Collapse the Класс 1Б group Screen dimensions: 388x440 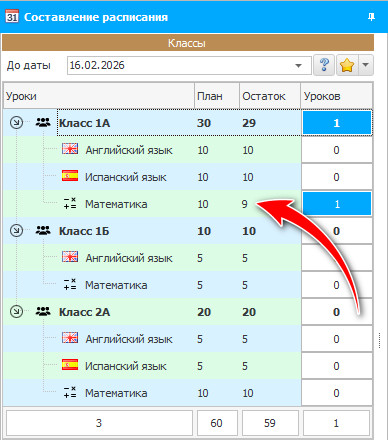(16, 230)
